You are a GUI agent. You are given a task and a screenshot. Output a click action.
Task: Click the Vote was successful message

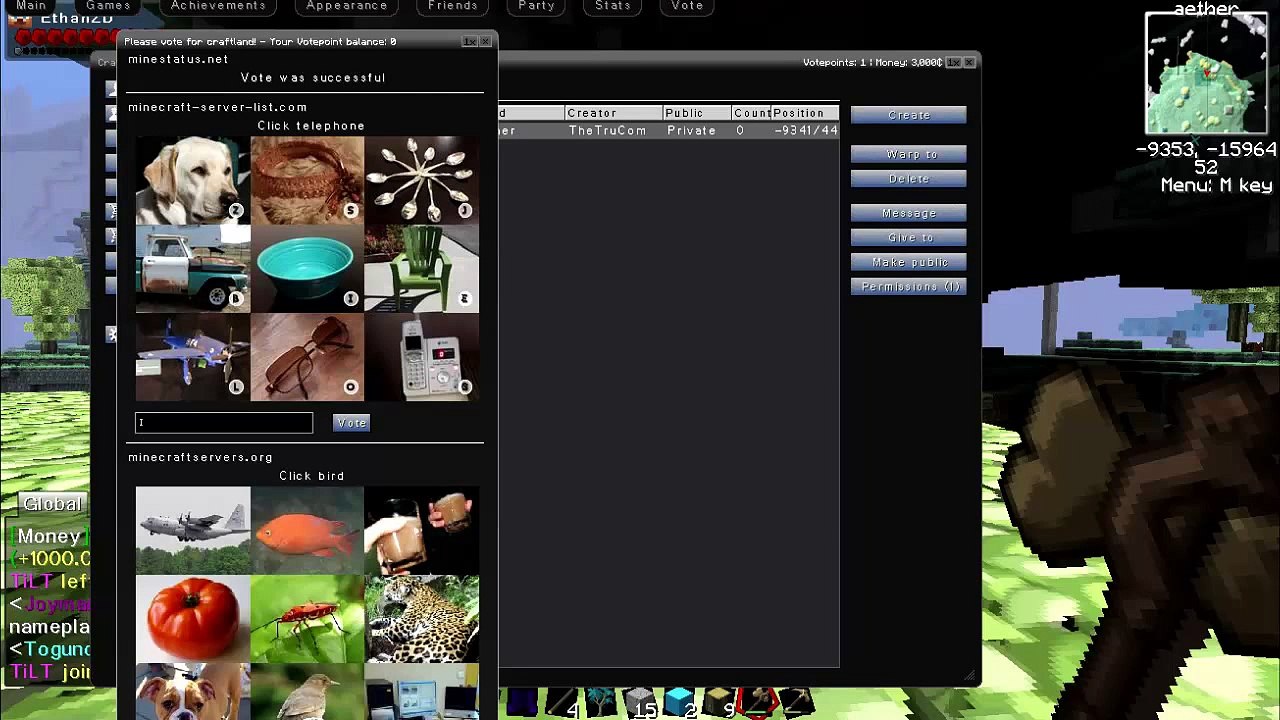click(x=313, y=78)
